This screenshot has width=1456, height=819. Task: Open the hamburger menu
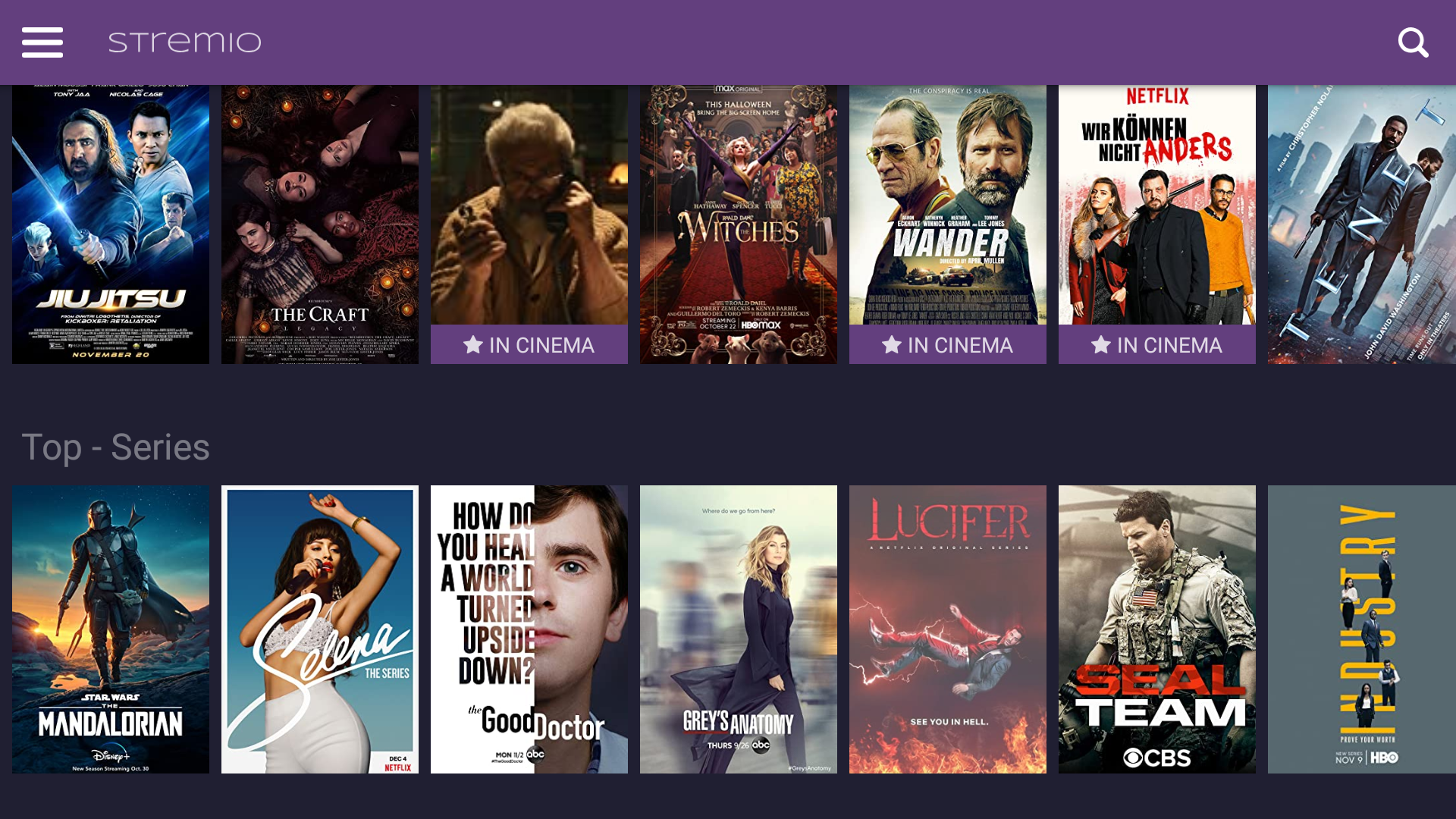[42, 42]
